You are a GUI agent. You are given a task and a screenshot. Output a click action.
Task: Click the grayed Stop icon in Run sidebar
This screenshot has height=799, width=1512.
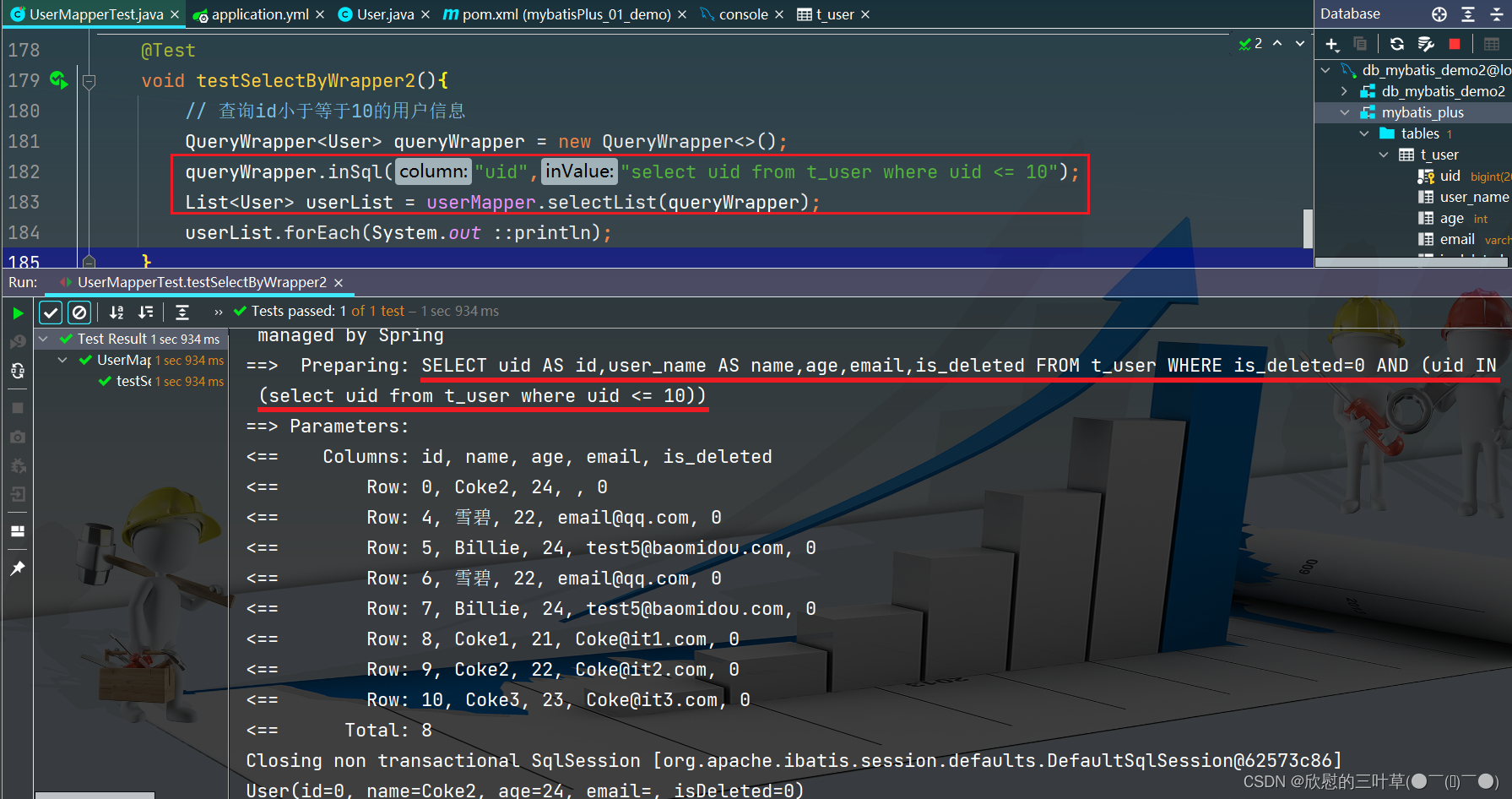18,408
